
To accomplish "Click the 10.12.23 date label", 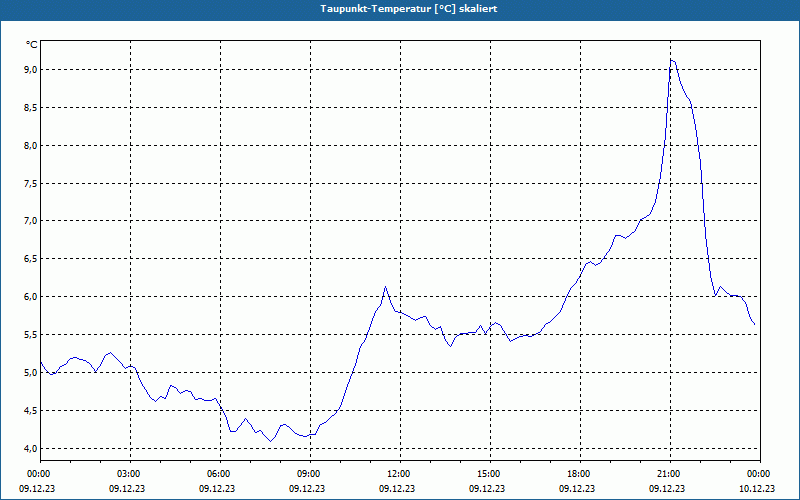I will click(757, 488).
